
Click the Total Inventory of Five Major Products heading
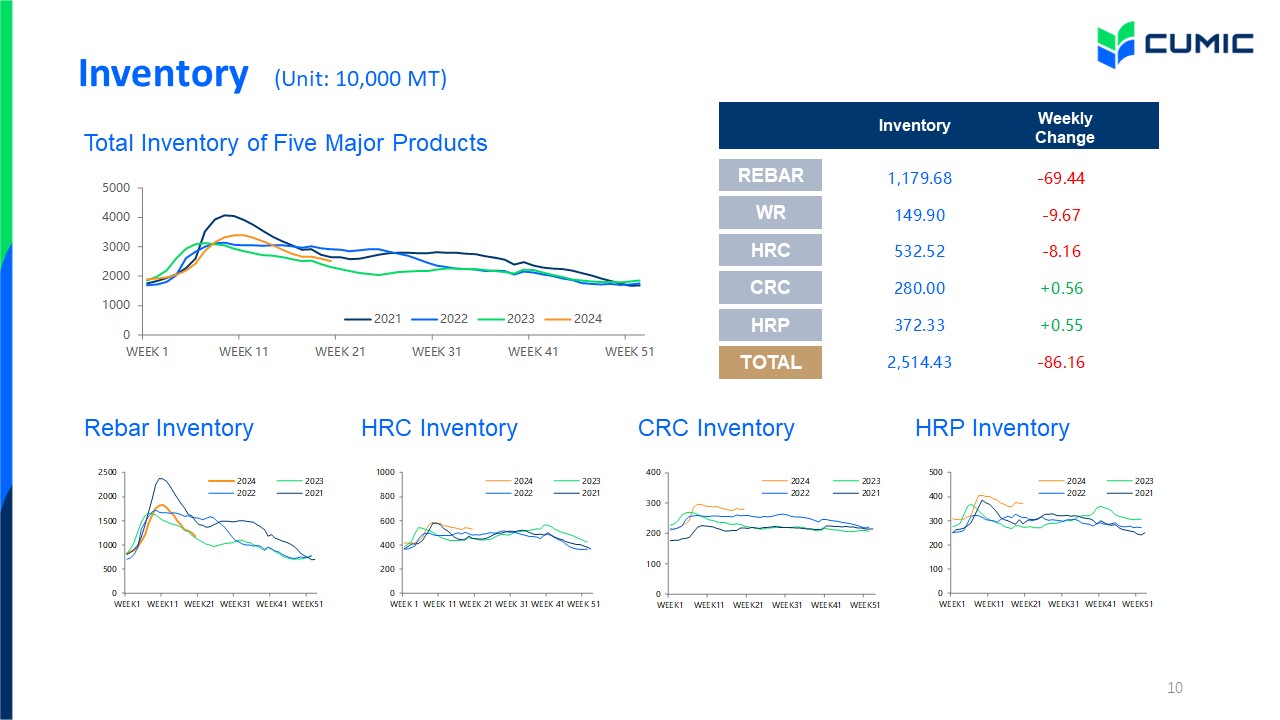point(286,143)
